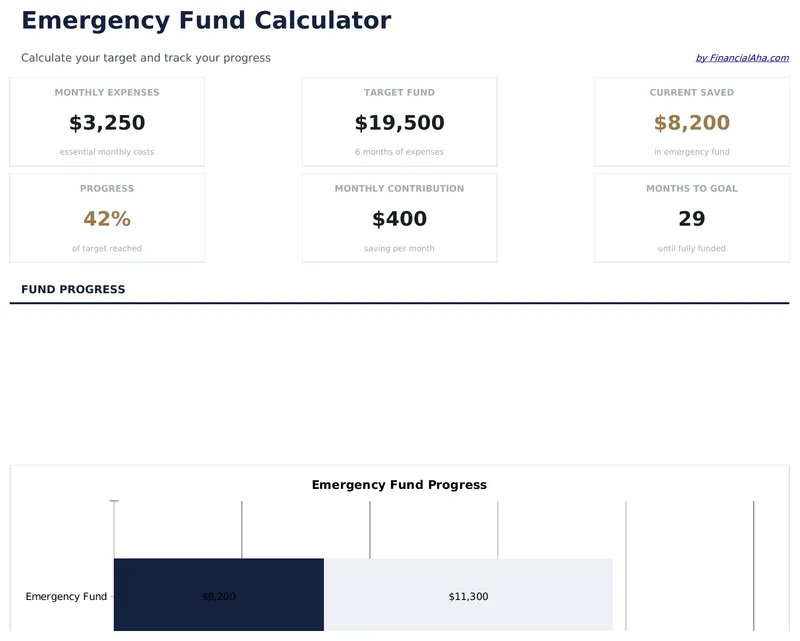Screen dimensions: 800x641
Task: Click the calculator subtitle text
Action: (x=145, y=58)
